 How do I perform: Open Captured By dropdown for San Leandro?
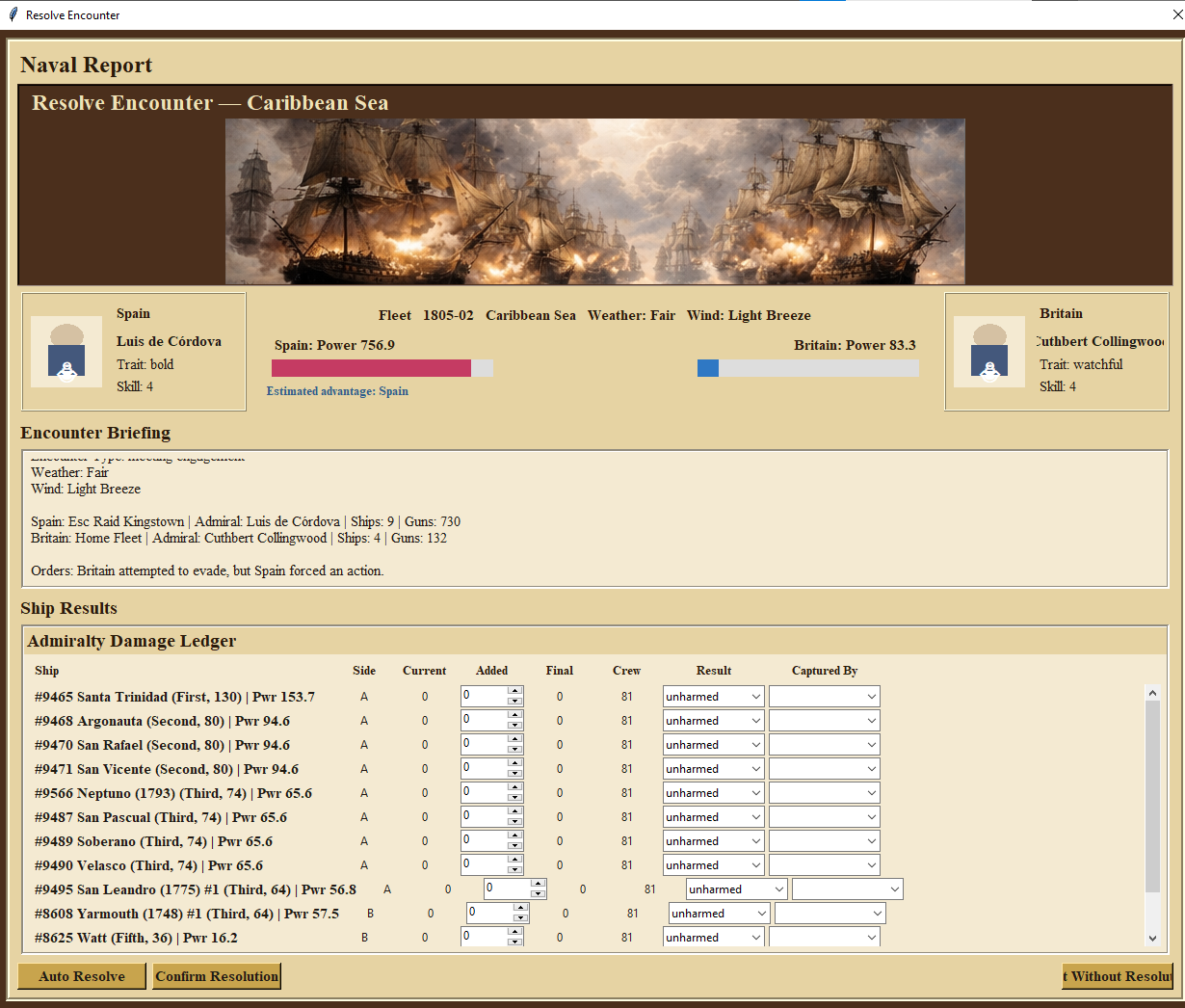(847, 889)
